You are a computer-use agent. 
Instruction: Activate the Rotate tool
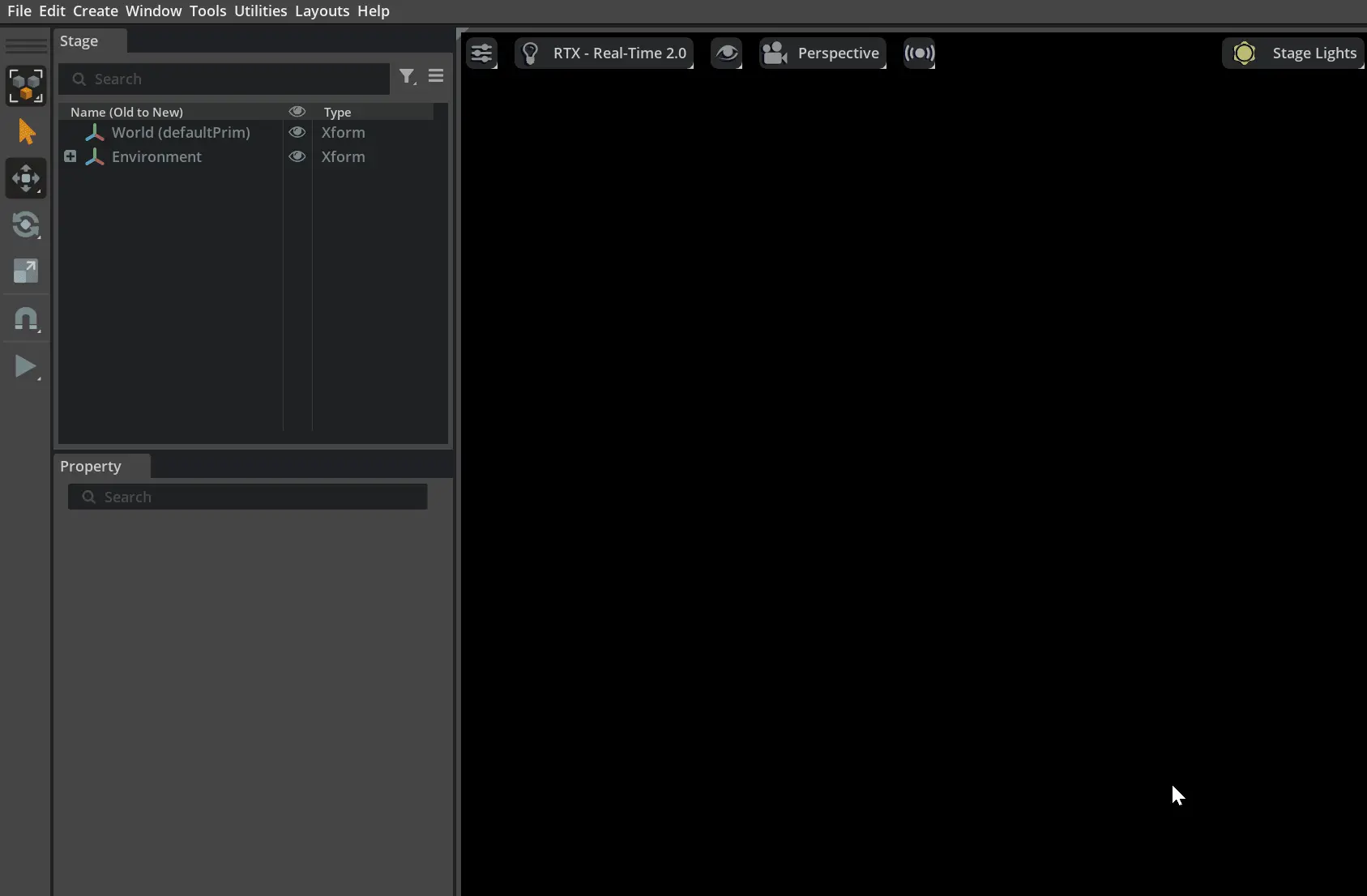click(x=26, y=224)
